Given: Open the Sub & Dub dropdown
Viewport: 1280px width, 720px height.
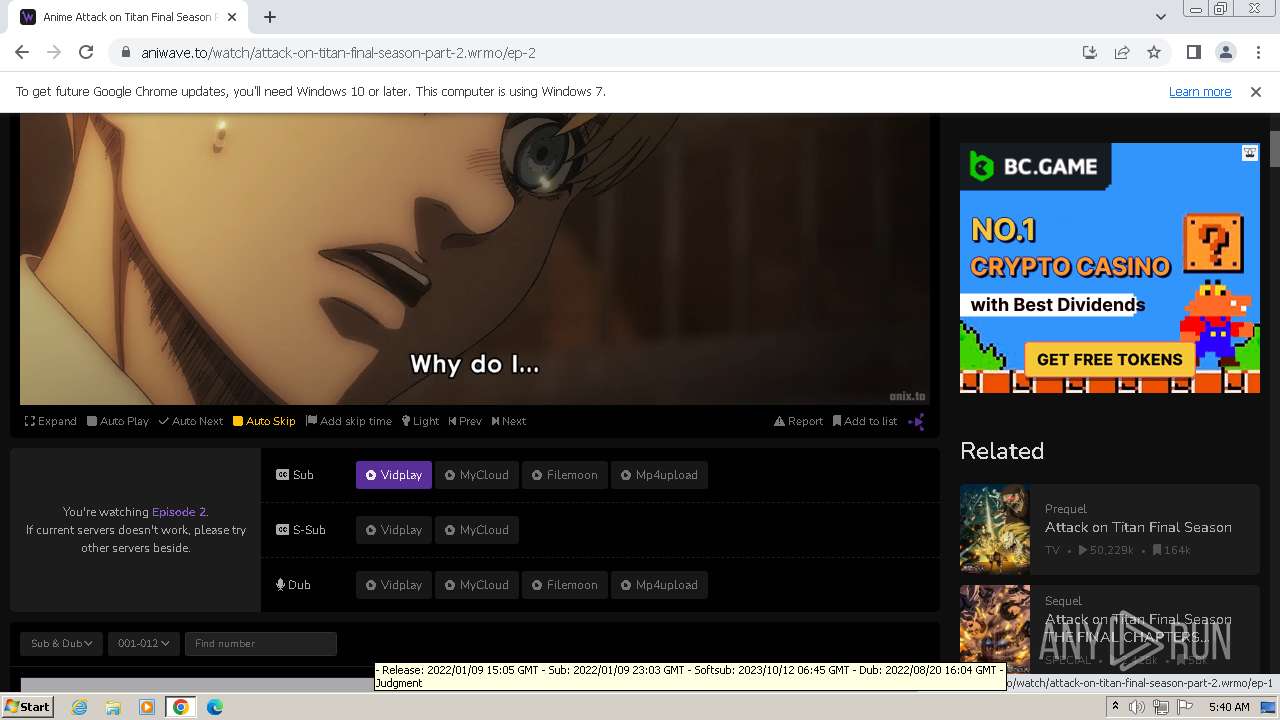Looking at the screenshot, I should pos(62,643).
